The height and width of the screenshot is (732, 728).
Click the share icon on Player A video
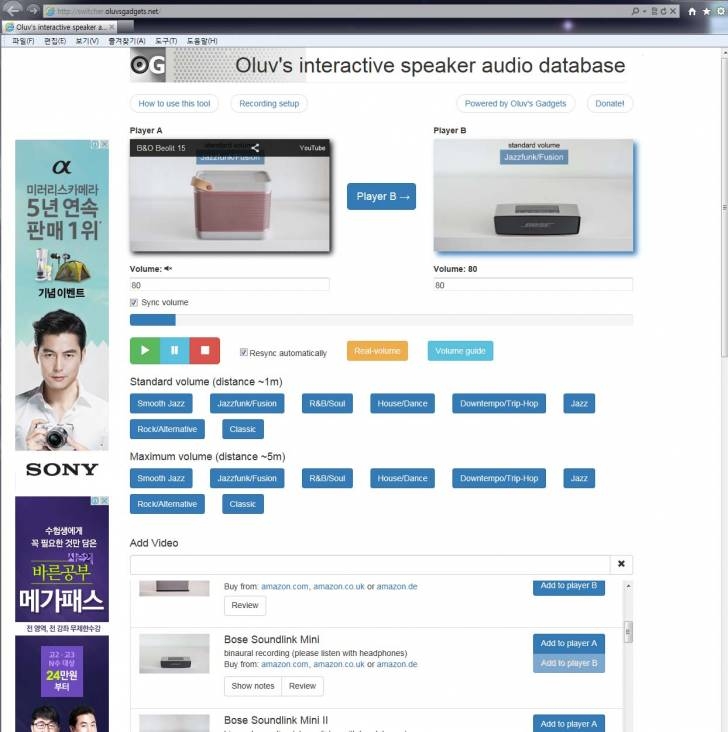point(255,148)
